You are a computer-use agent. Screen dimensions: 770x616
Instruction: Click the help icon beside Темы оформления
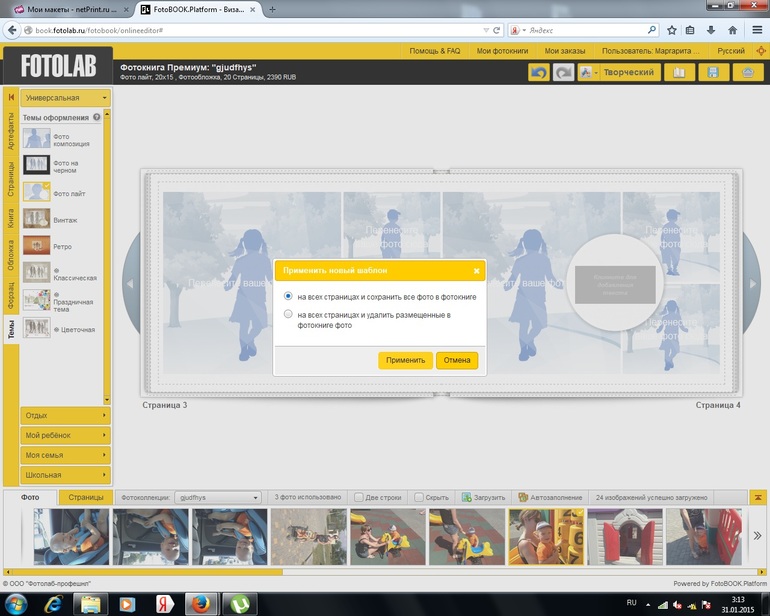97,117
